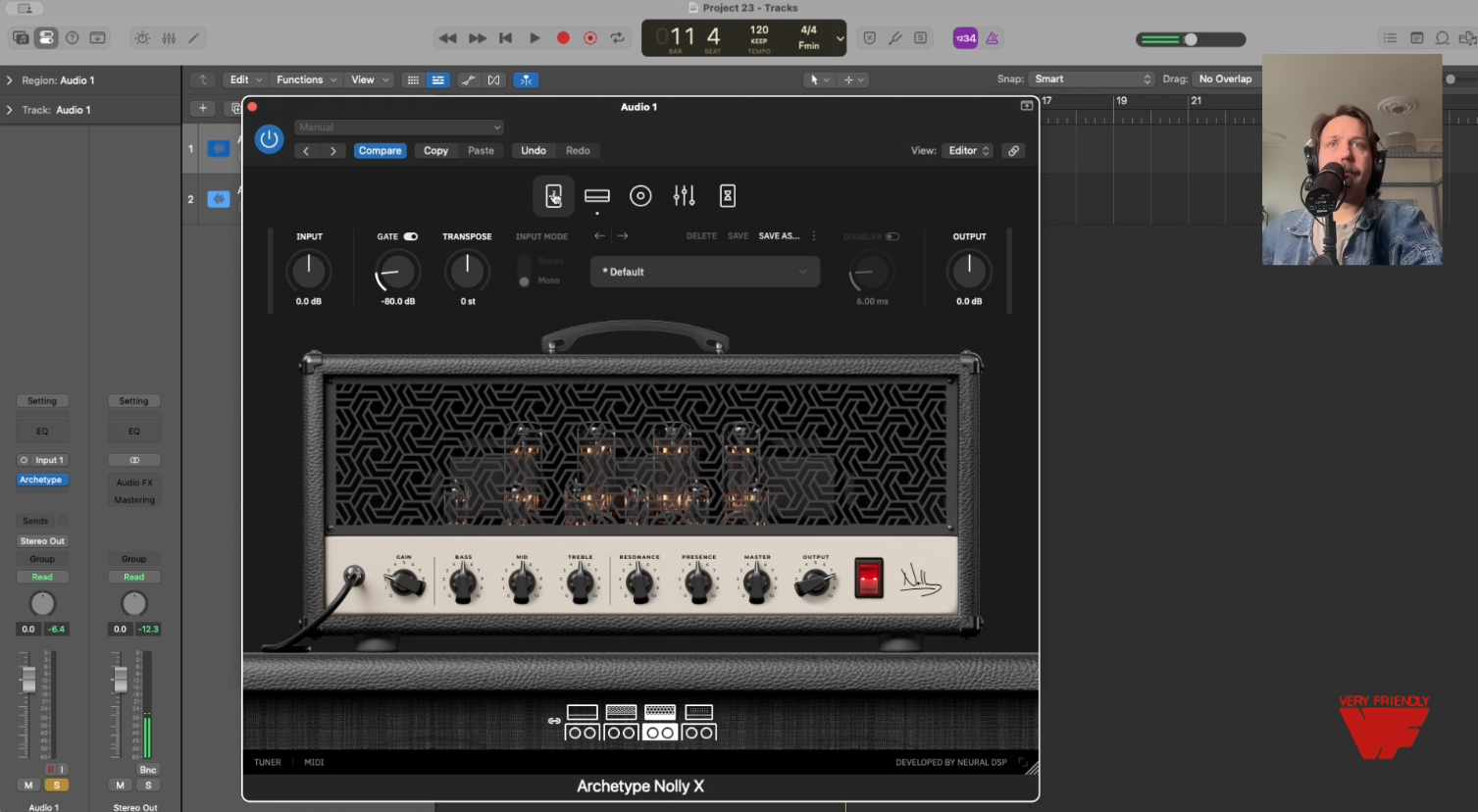Open the EQ sliders section icon
1478x812 pixels.
click(x=684, y=196)
